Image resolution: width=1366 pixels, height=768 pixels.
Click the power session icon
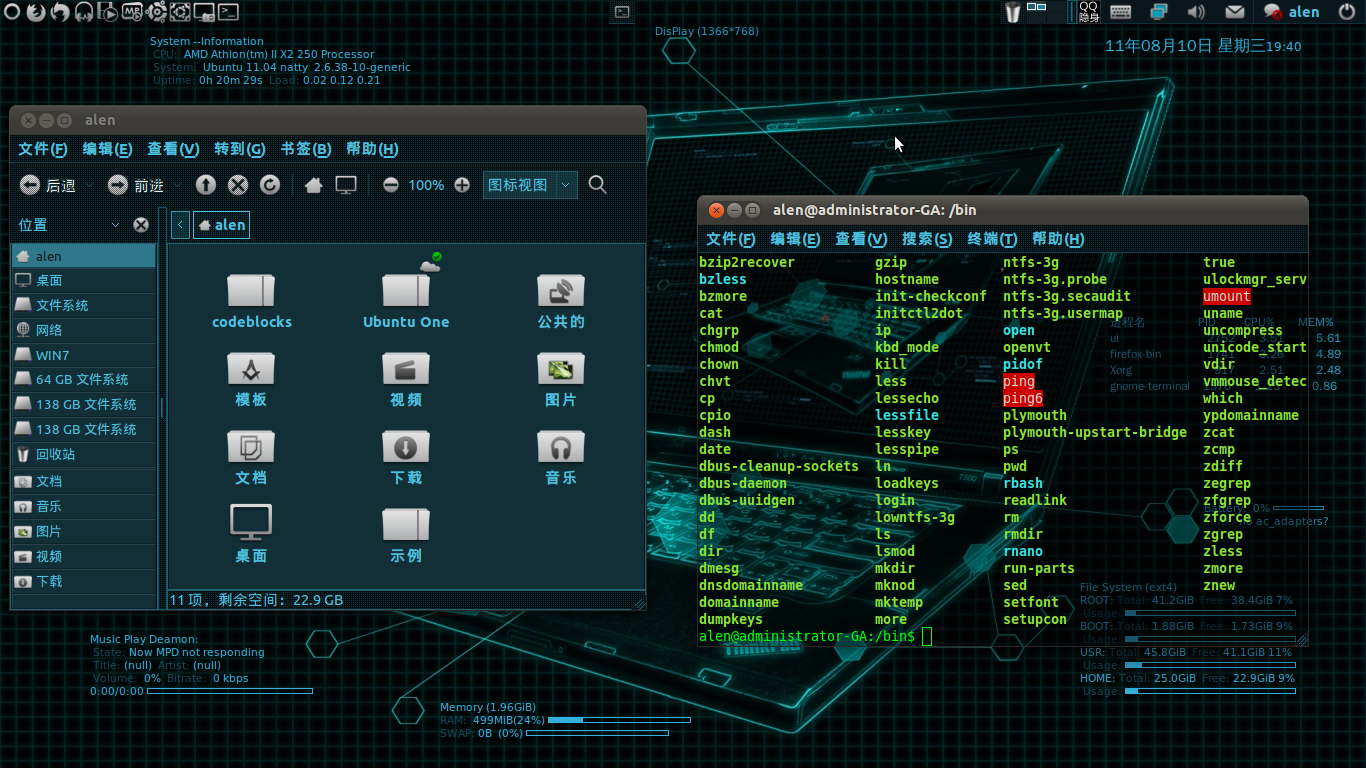coord(1345,12)
